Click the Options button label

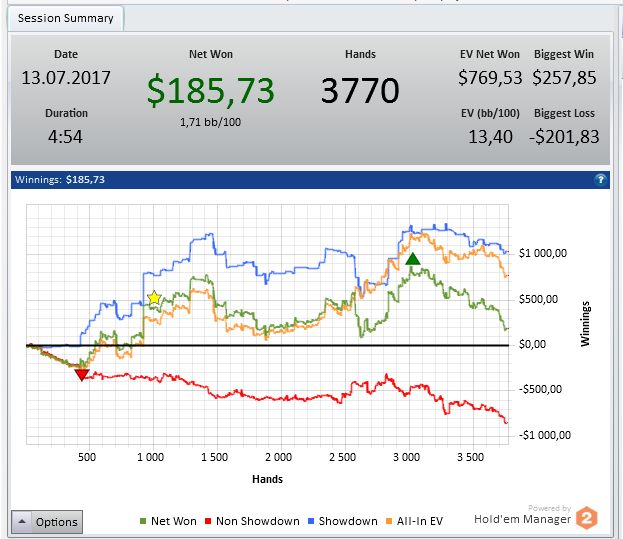click(56, 522)
